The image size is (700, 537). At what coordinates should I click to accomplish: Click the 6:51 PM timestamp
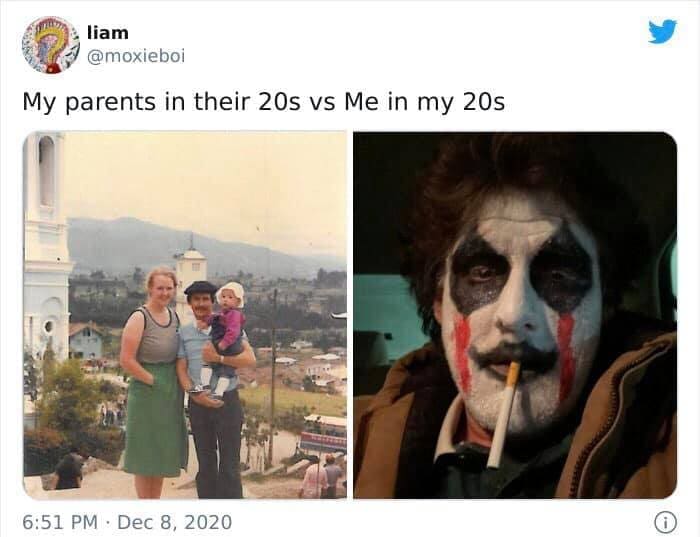click(59, 522)
